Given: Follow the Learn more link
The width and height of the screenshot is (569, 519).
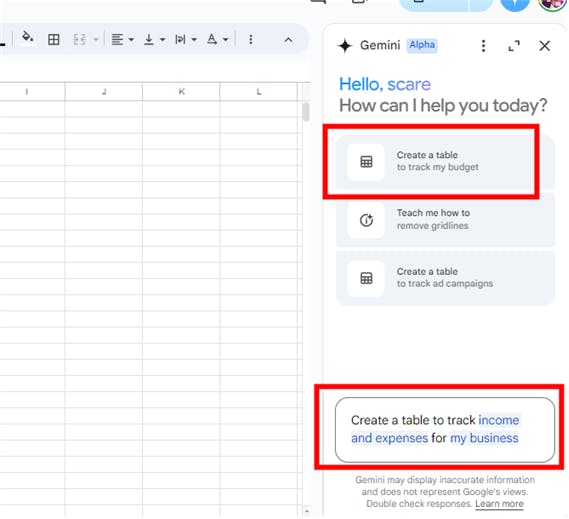Looking at the screenshot, I should tap(499, 504).
